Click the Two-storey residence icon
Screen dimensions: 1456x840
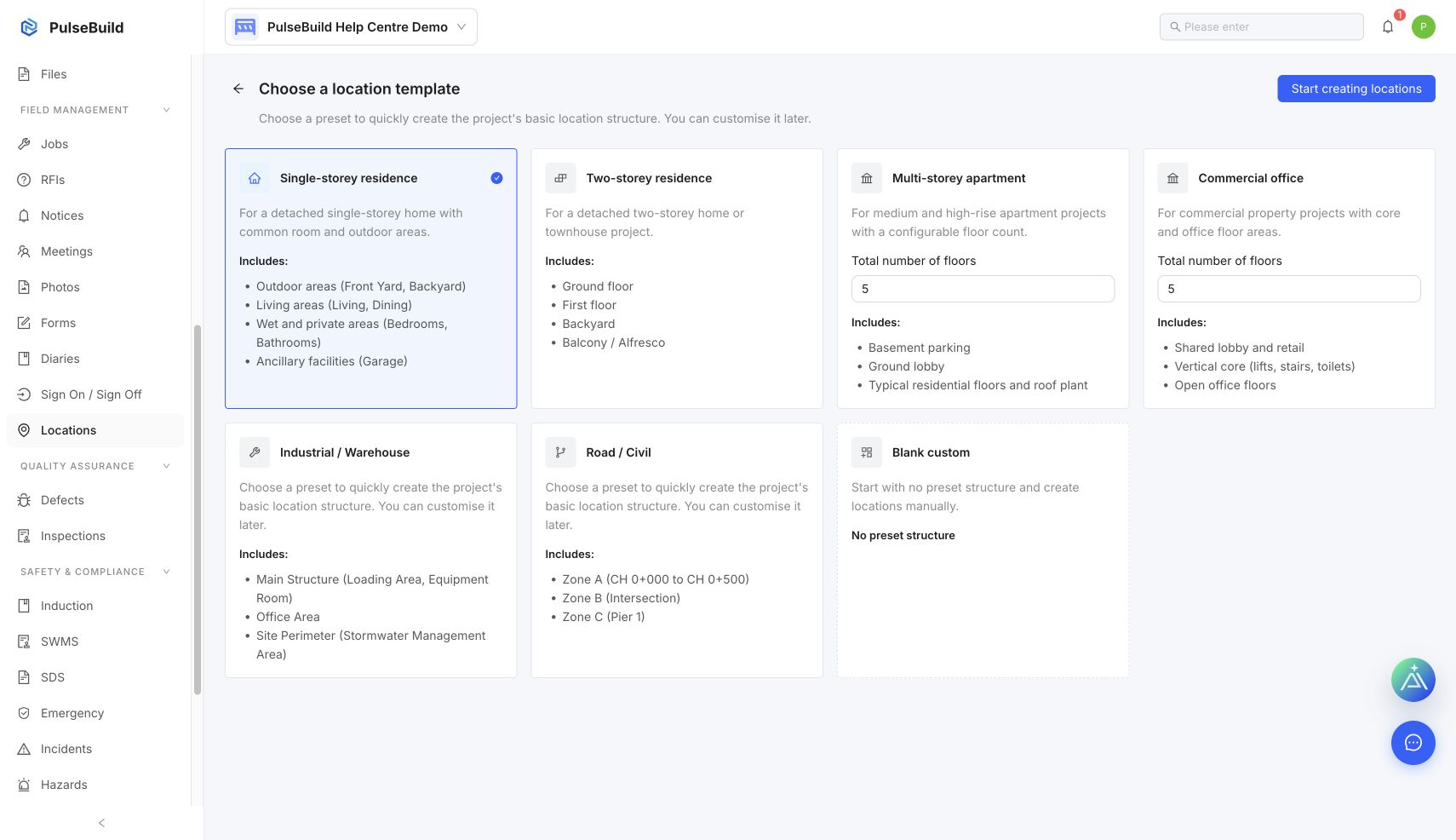(x=560, y=178)
